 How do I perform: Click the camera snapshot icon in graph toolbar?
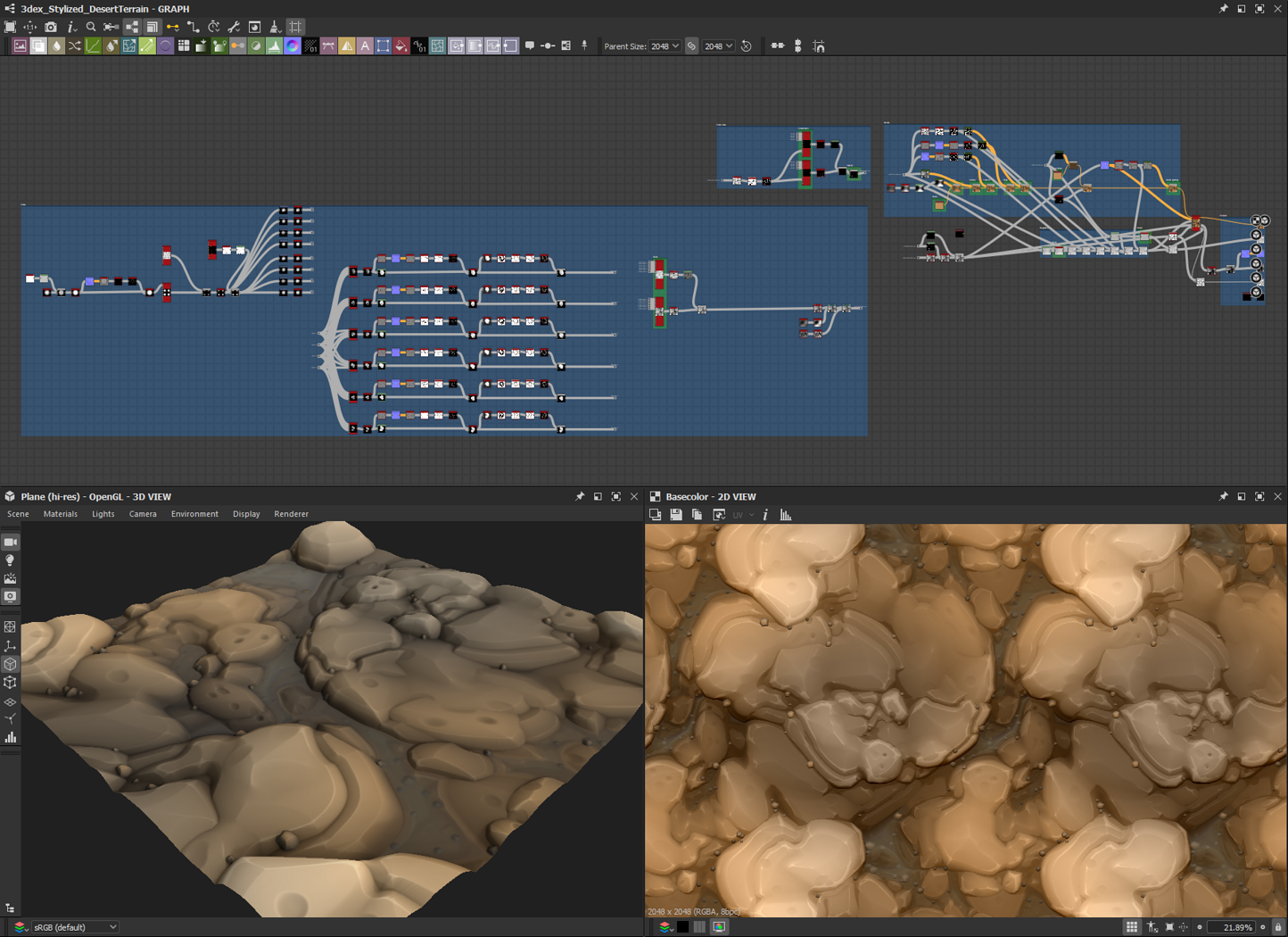click(x=51, y=28)
